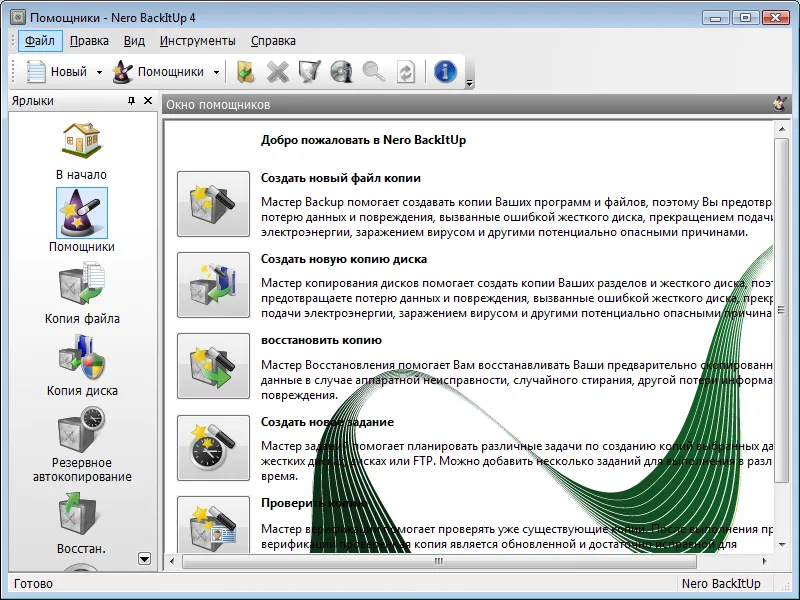
Task: Click the Создать новое задание clock button
Action: click(x=213, y=447)
